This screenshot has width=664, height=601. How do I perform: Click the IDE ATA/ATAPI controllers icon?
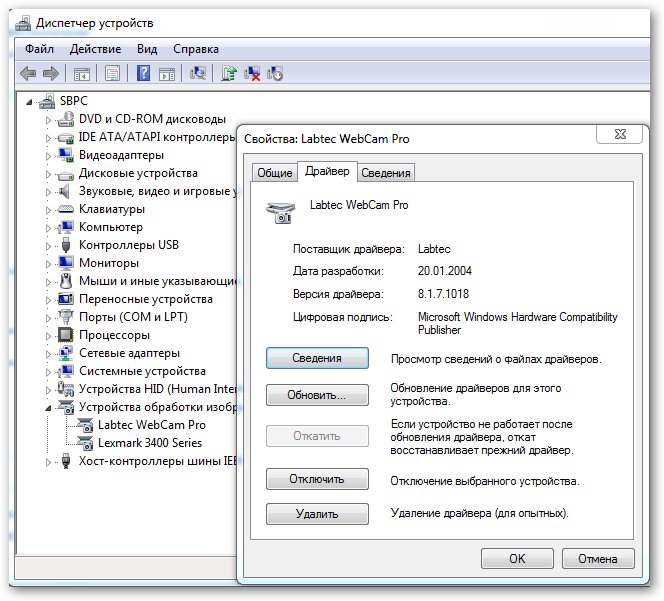coord(66,137)
